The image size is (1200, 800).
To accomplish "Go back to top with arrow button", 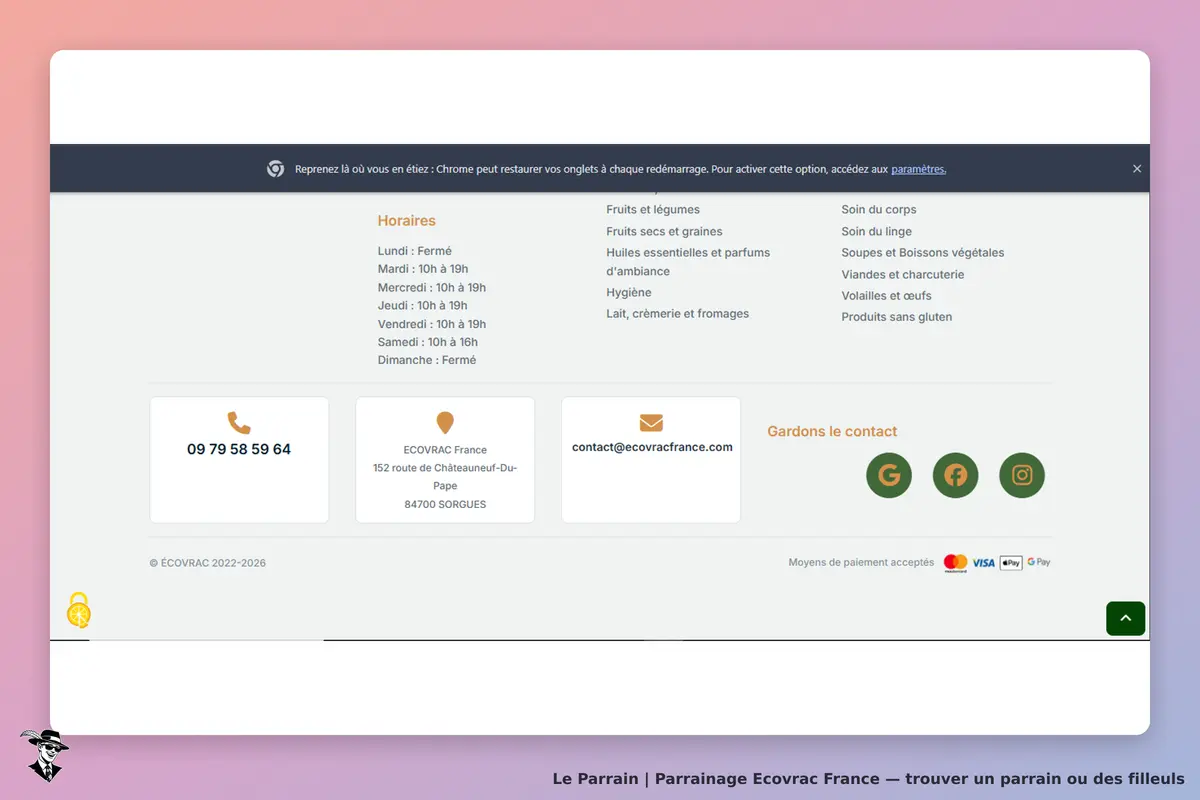I will coord(1126,618).
